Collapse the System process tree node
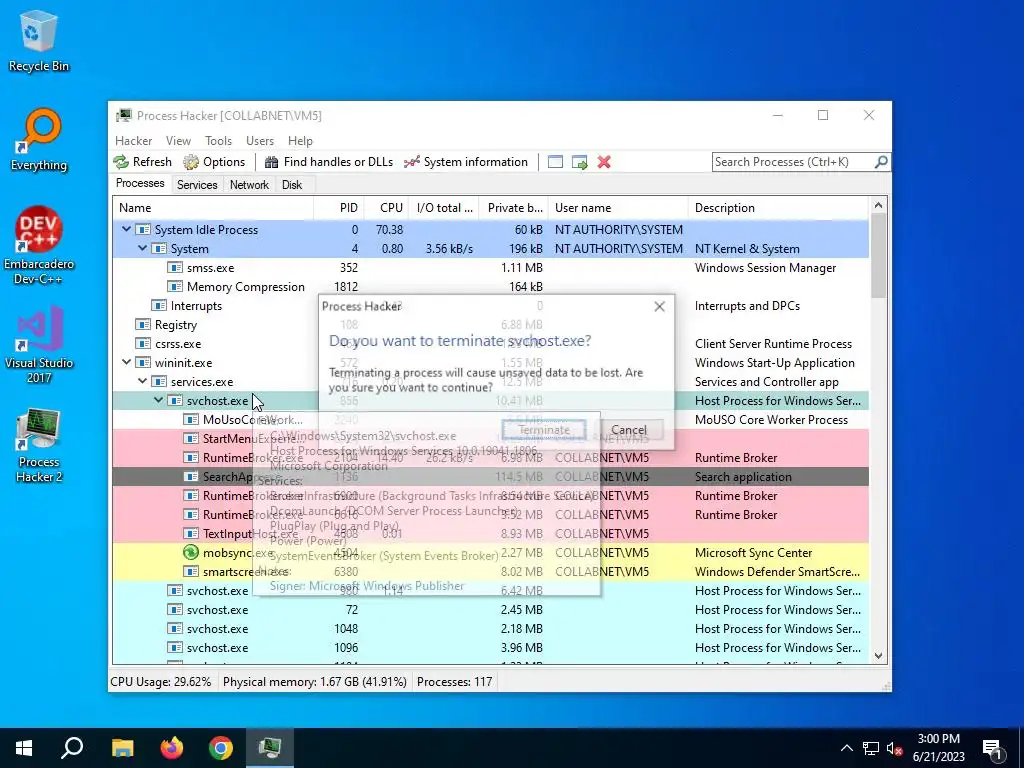Screen dimensions: 1024x768 (142, 248)
